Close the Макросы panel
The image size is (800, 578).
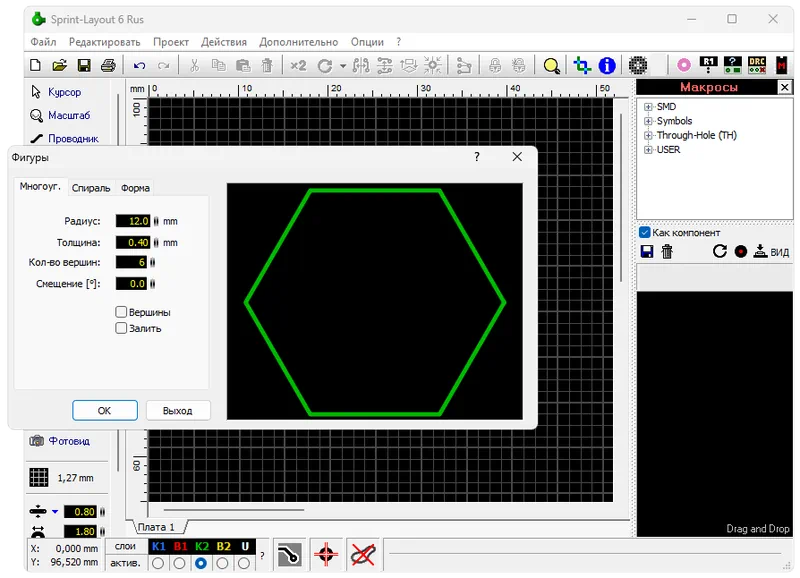(x=784, y=87)
